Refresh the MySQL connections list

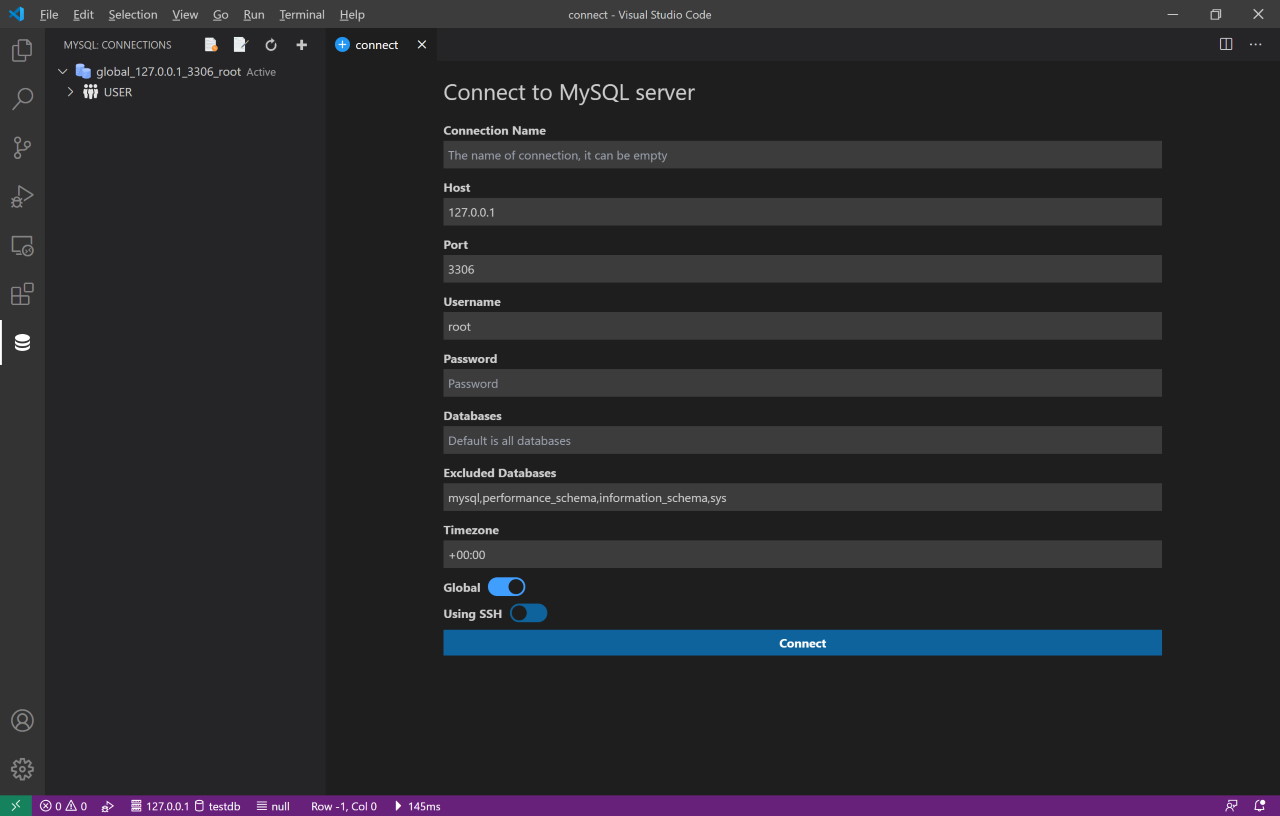(271, 45)
